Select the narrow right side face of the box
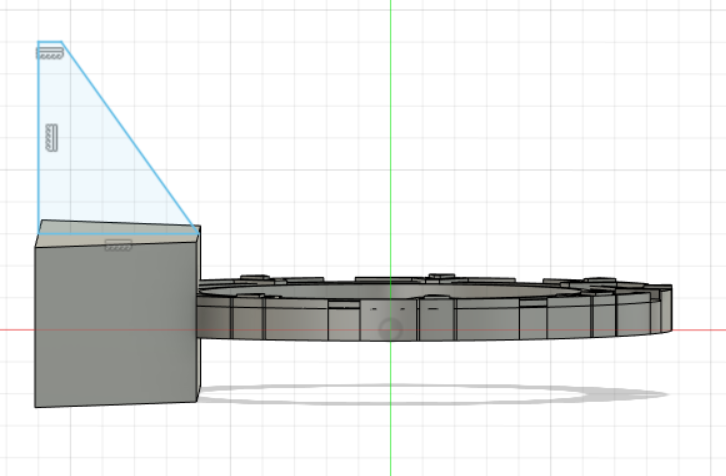 pos(199,313)
